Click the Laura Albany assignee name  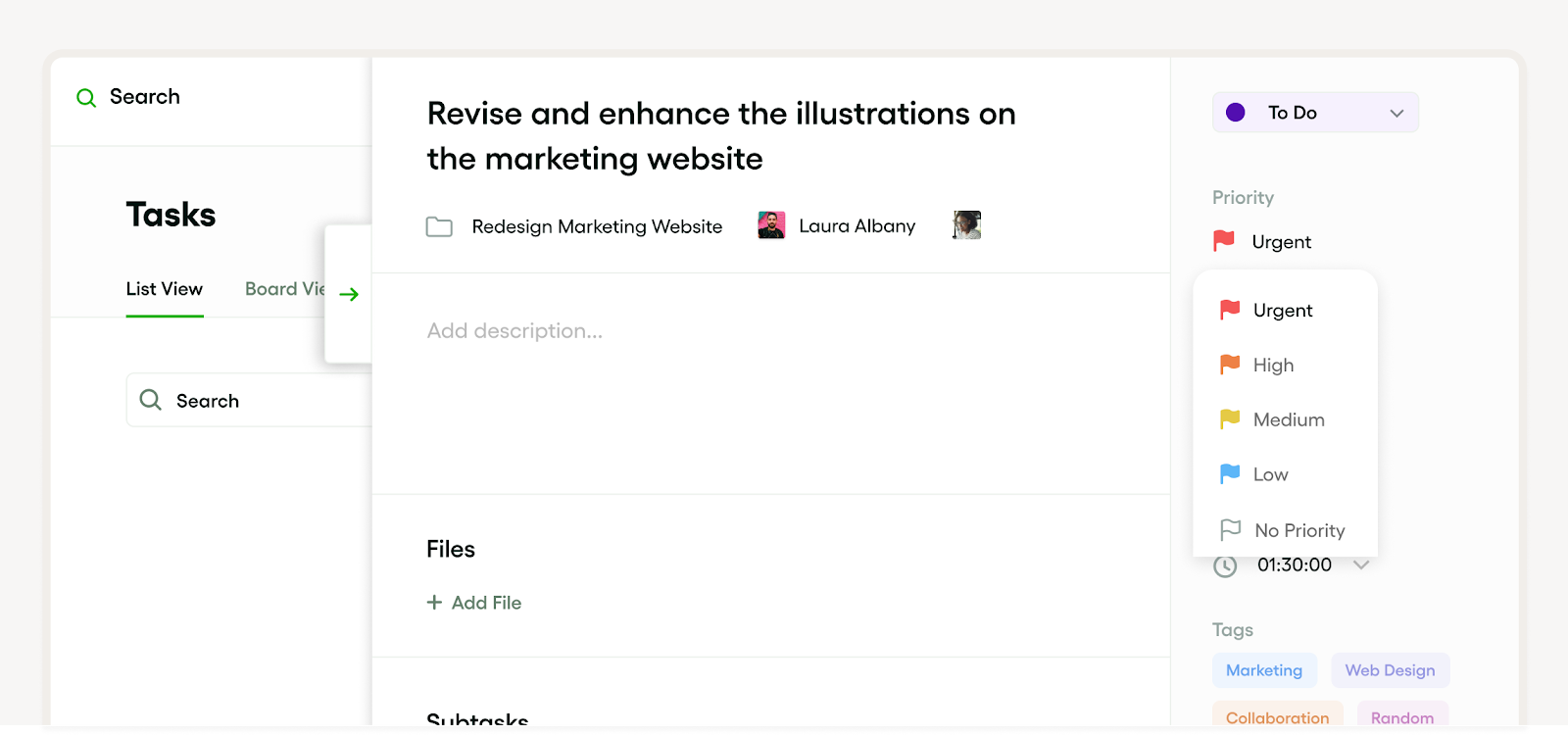pyautogui.click(x=857, y=226)
